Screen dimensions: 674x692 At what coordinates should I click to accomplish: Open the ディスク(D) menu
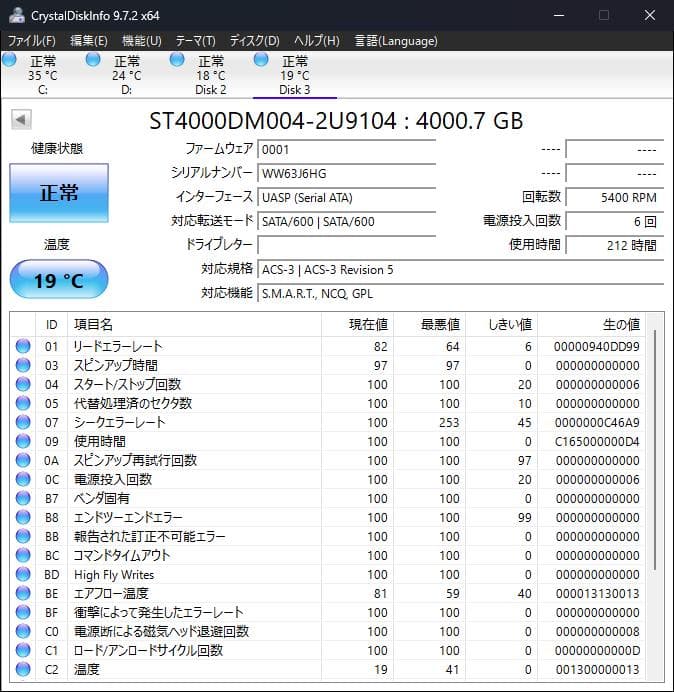(254, 41)
